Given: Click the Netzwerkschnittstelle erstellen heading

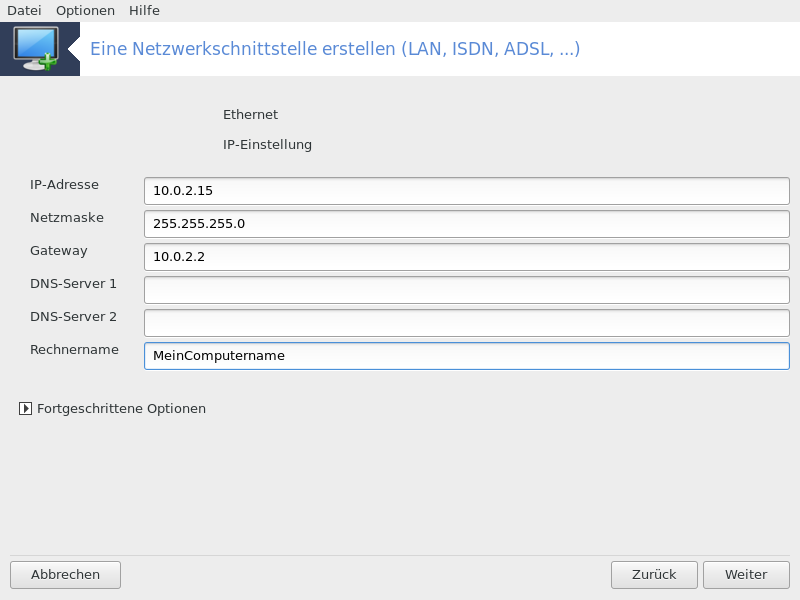Looking at the screenshot, I should tap(335, 49).
